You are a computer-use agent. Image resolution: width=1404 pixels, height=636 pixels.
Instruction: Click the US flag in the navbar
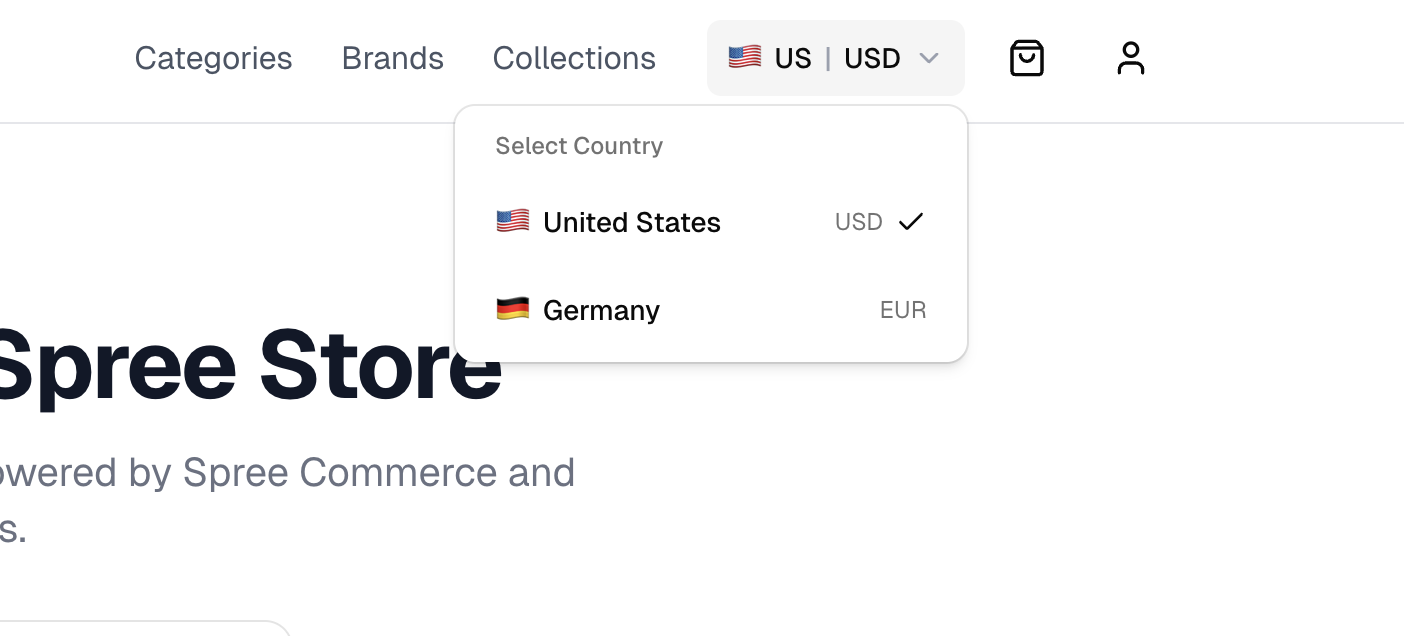(x=745, y=57)
